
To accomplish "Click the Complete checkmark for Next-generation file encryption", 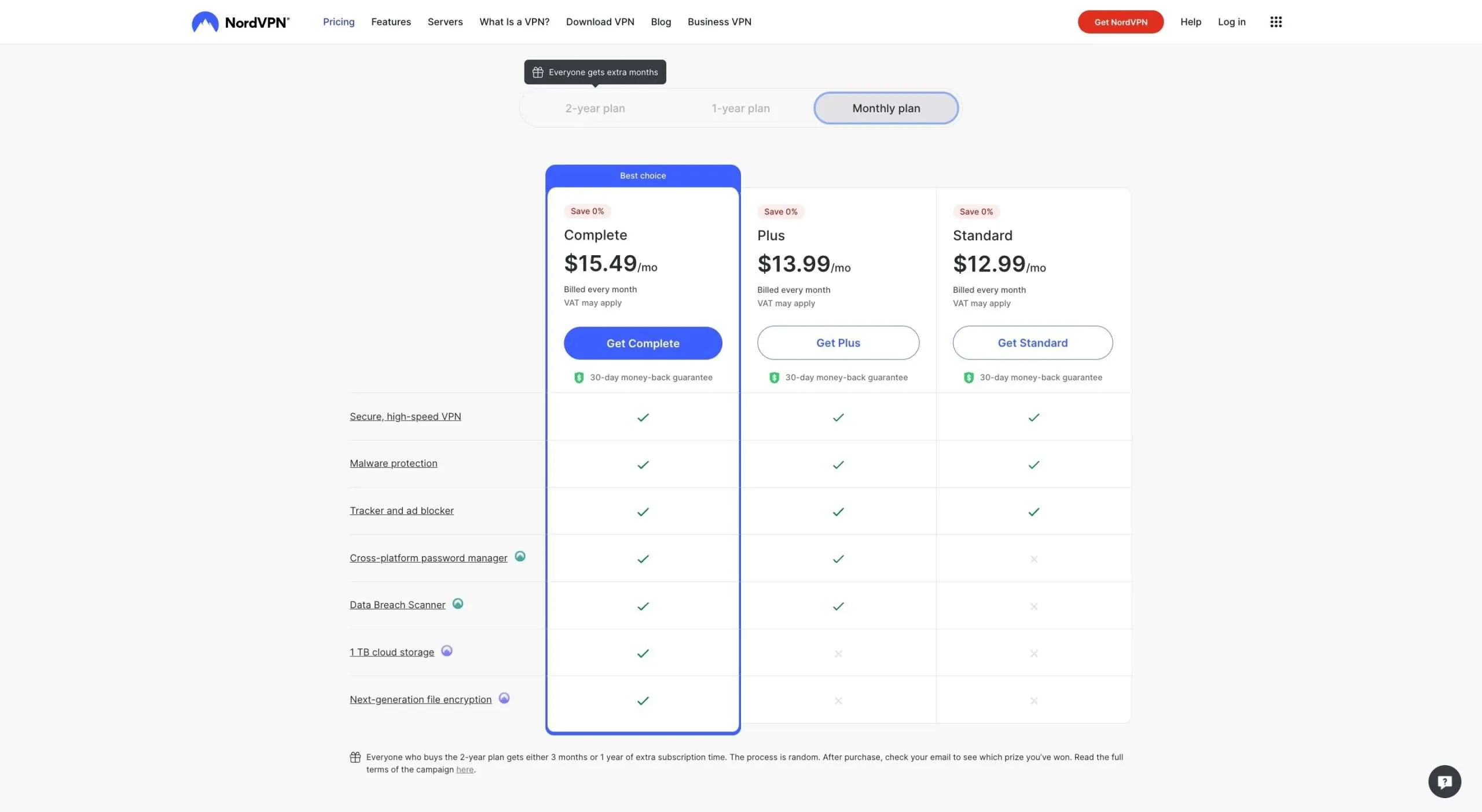I will [643, 701].
